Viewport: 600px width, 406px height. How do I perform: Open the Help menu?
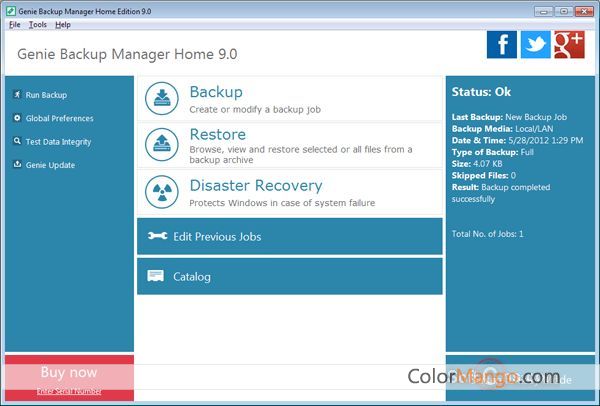click(x=63, y=24)
